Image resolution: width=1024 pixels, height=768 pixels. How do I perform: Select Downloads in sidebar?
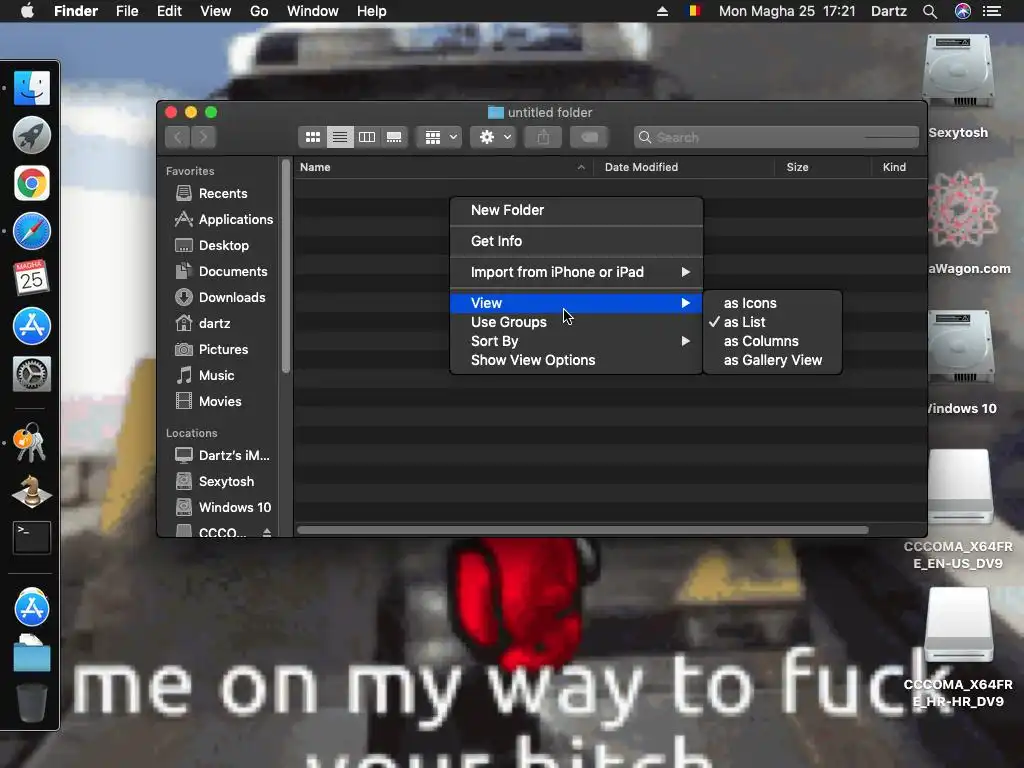coord(220,297)
